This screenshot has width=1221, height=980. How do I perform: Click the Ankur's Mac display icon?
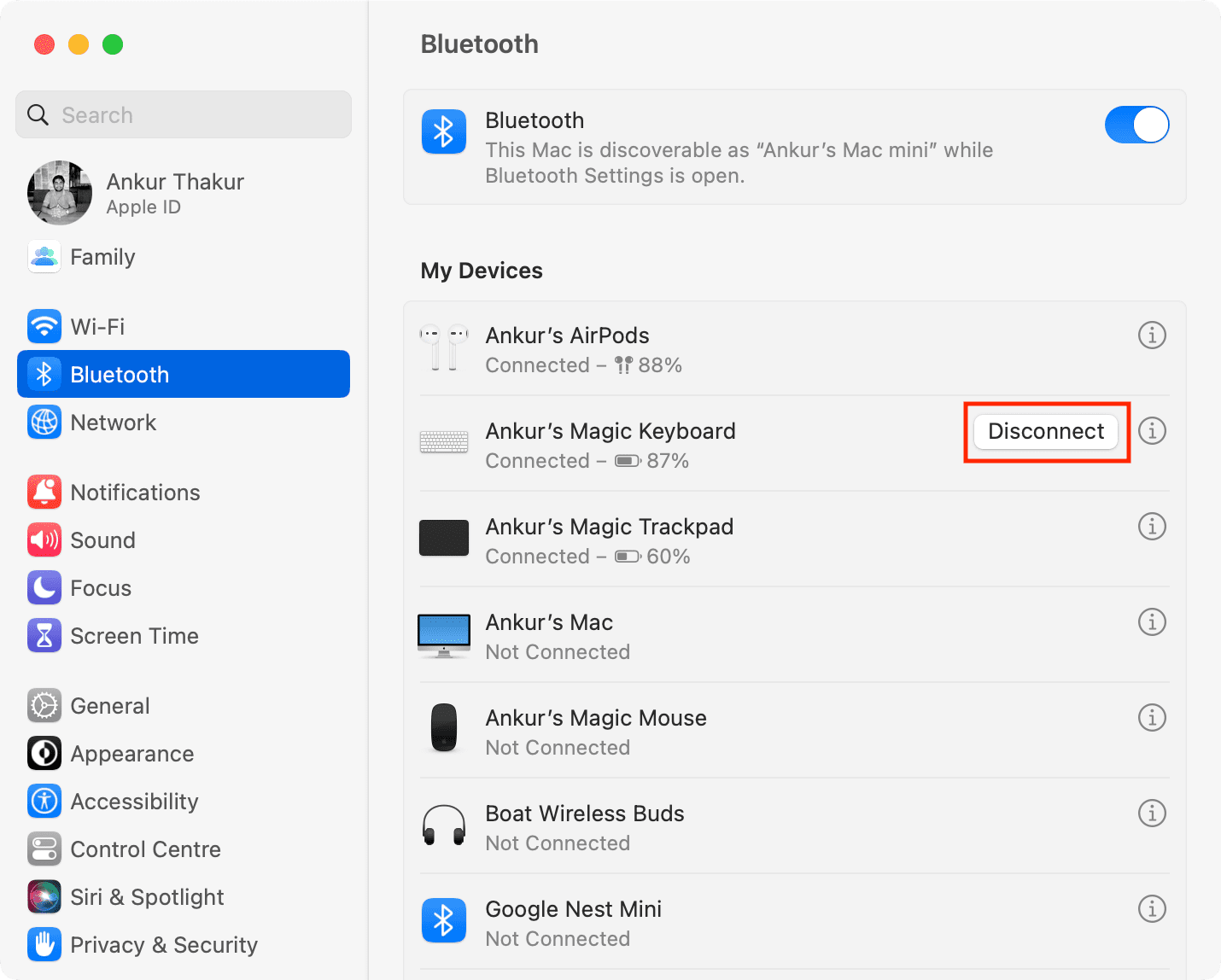pyautogui.click(x=444, y=636)
